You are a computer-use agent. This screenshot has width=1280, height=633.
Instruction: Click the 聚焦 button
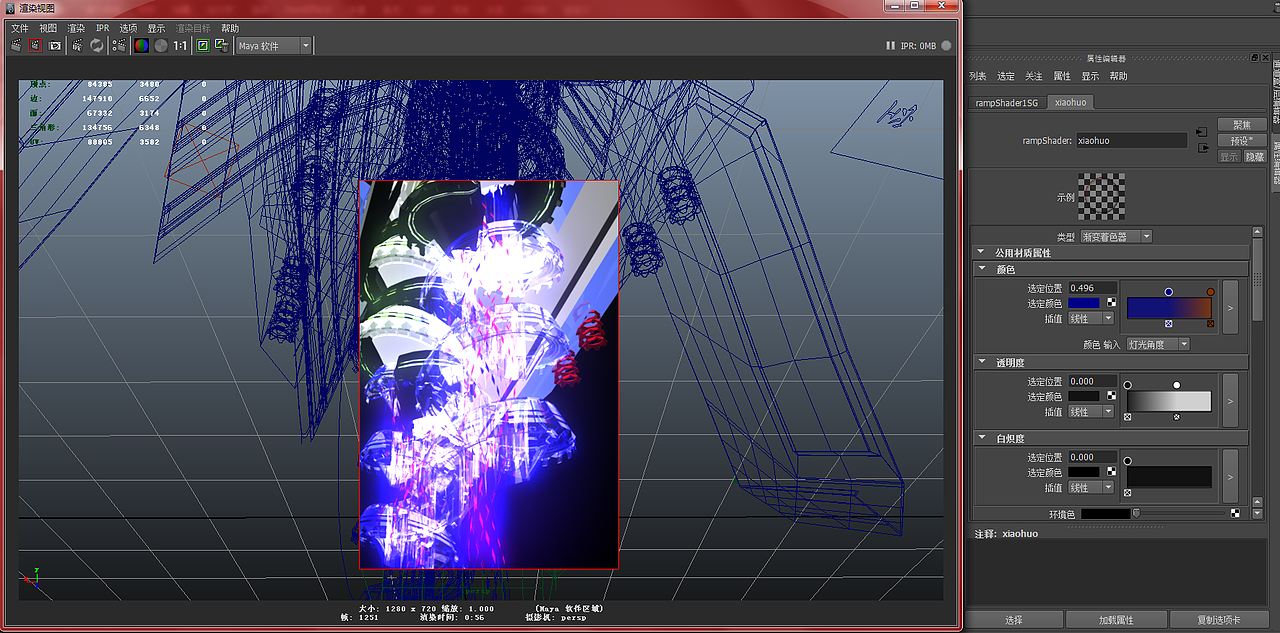(x=1242, y=125)
